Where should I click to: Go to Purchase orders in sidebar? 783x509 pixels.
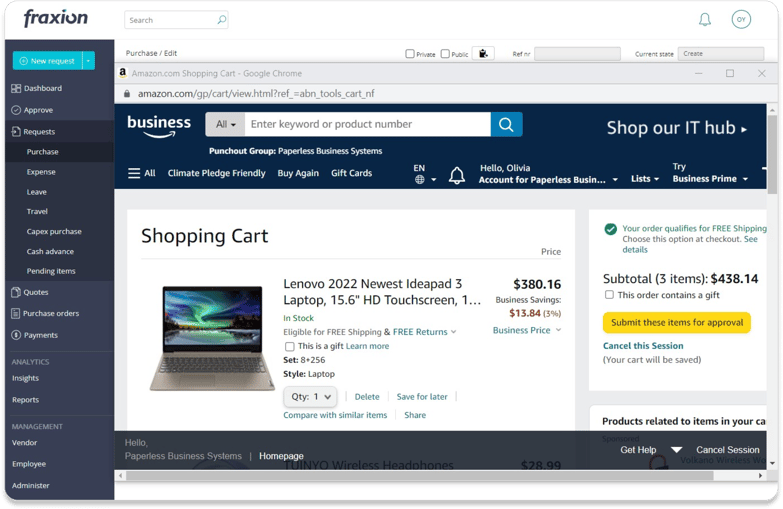tap(51, 314)
